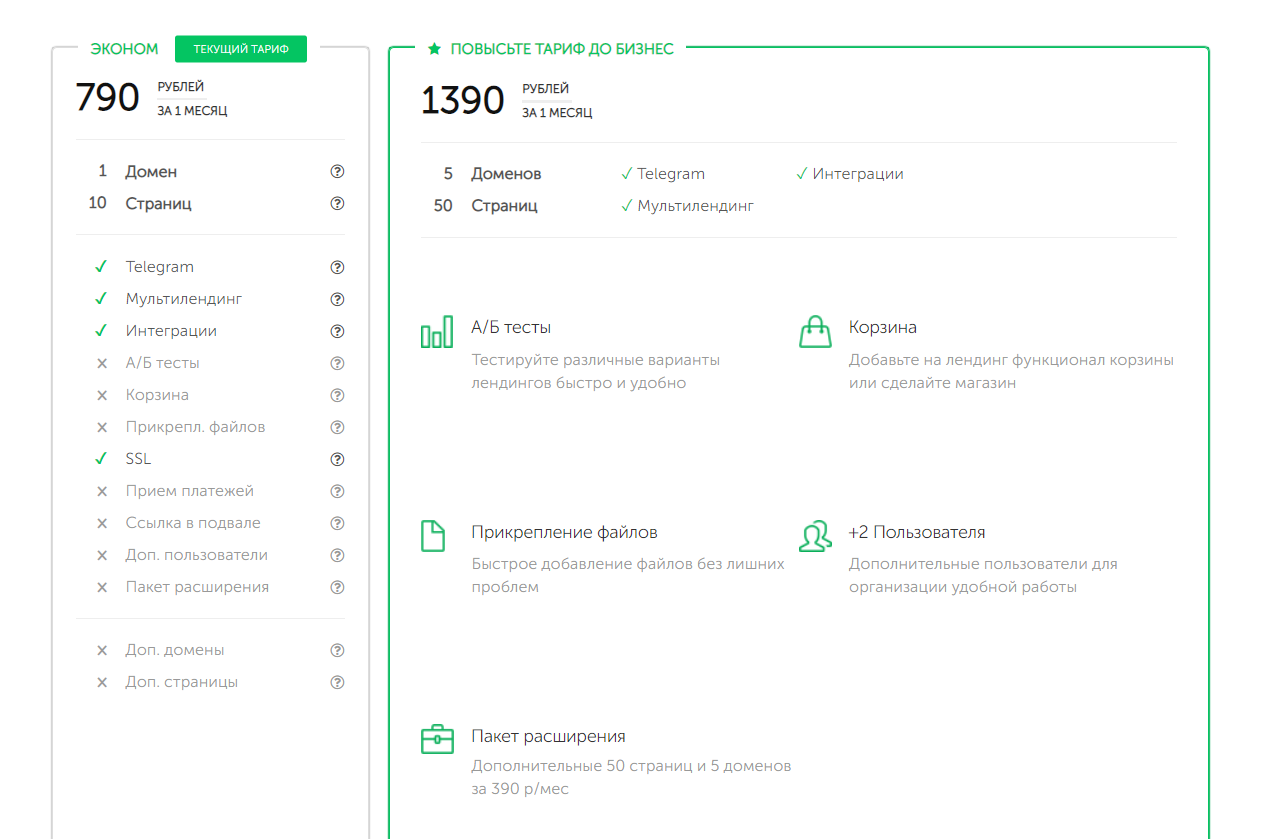
Task: Click help icon for Доп. домены
Action: [337, 651]
